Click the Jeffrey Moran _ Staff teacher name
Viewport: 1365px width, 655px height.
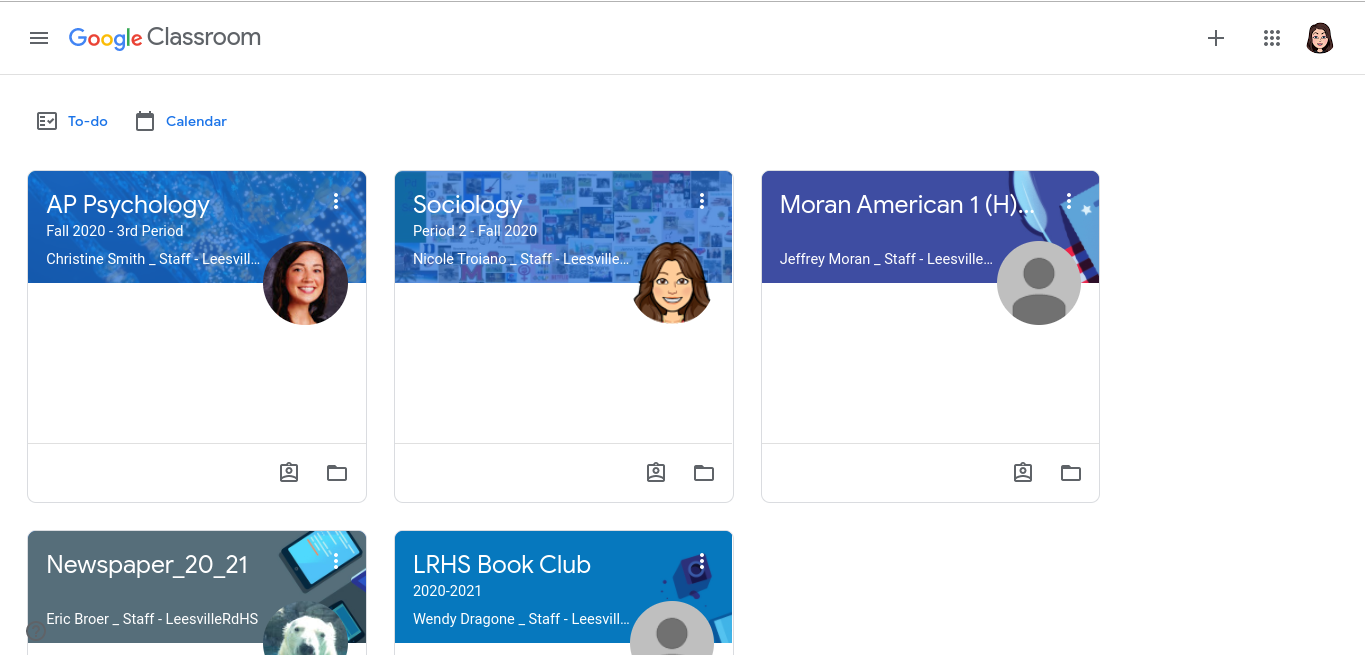(886, 259)
